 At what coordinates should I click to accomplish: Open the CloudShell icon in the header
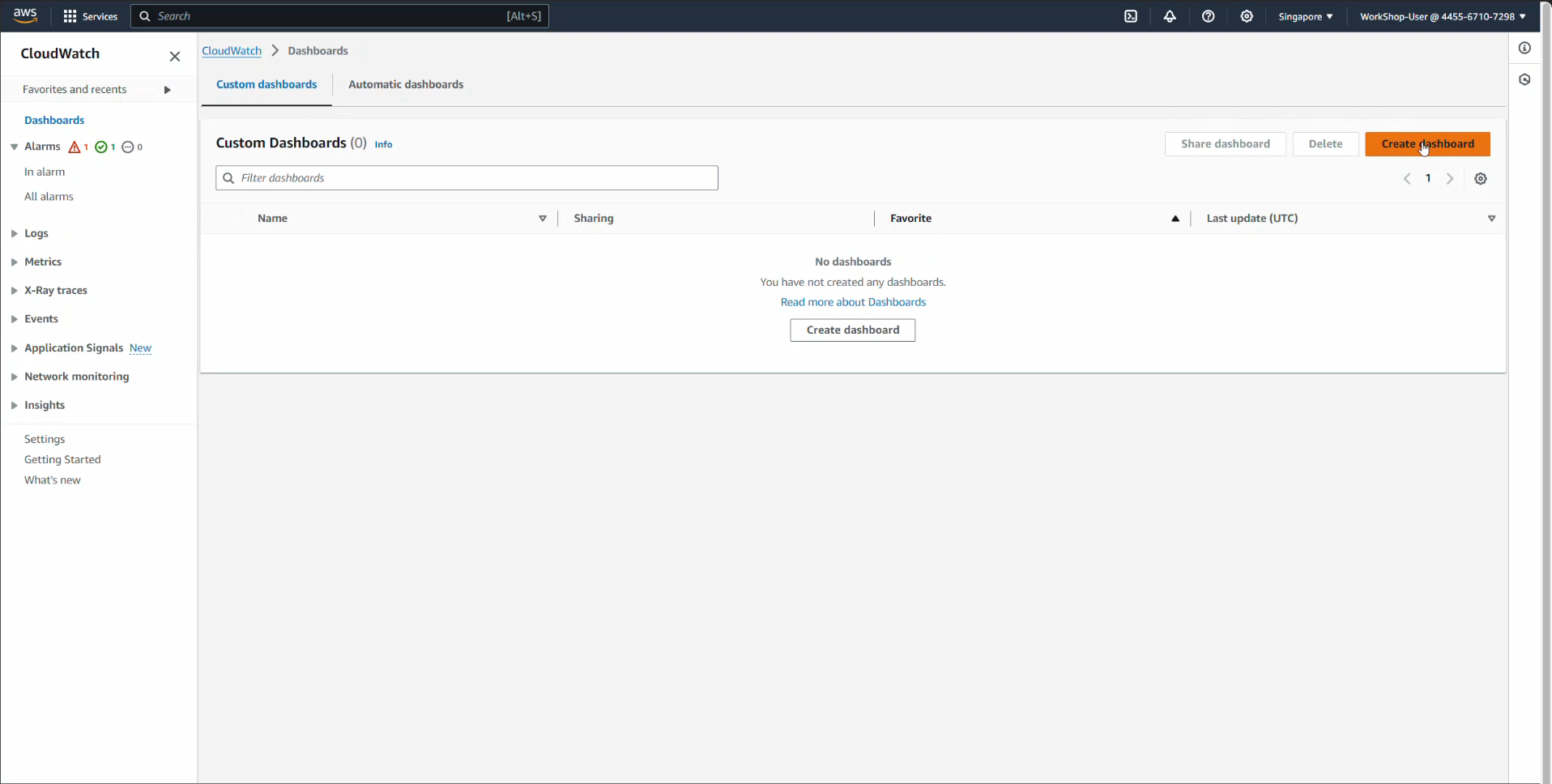pyautogui.click(x=1131, y=16)
